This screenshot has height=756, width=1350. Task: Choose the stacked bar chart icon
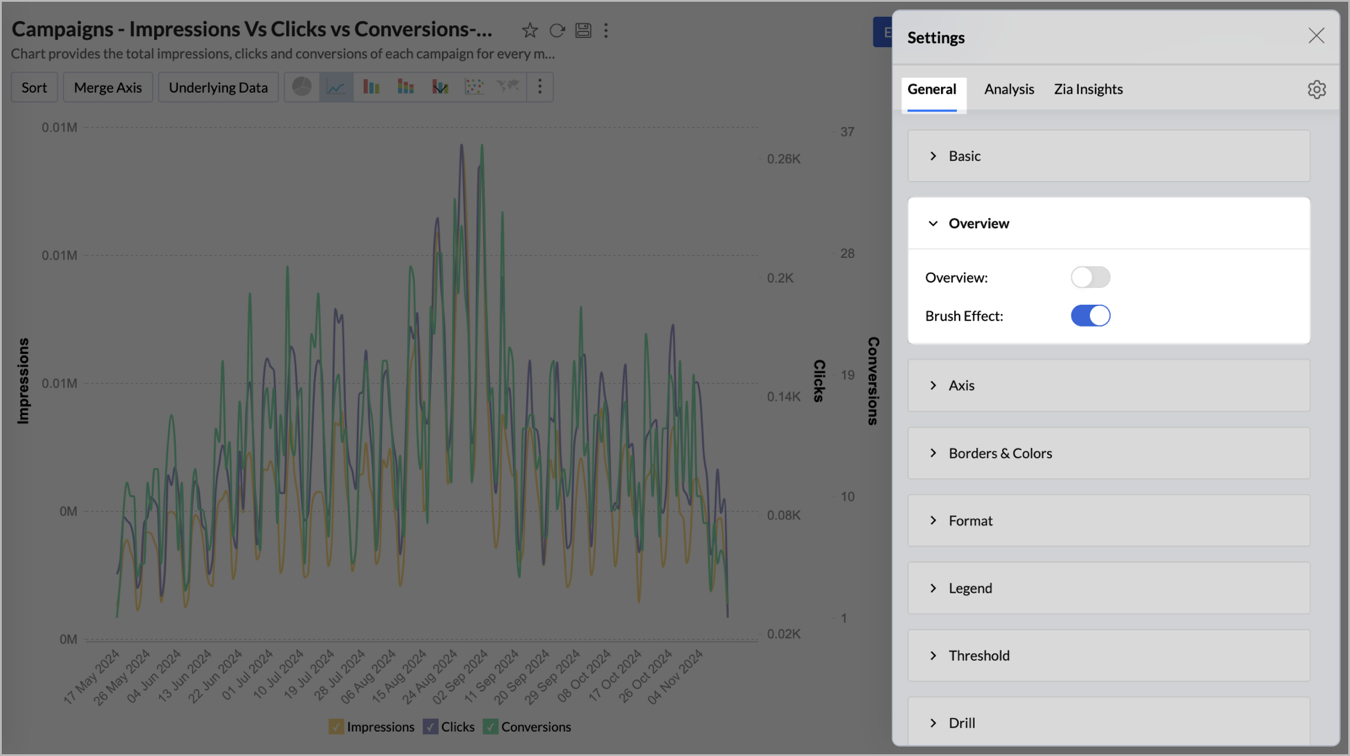click(x=405, y=87)
